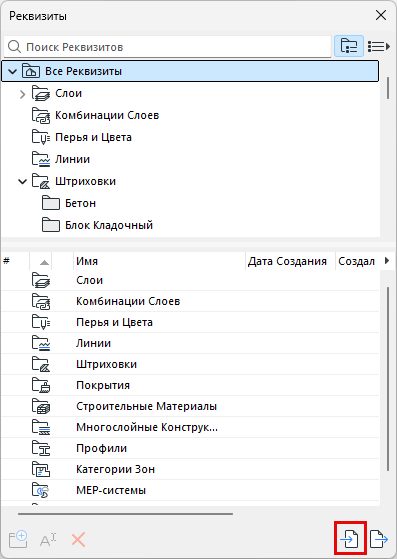Click the tree panel vertical scrollbar
Screen dimensions: 397x559
click(388, 88)
